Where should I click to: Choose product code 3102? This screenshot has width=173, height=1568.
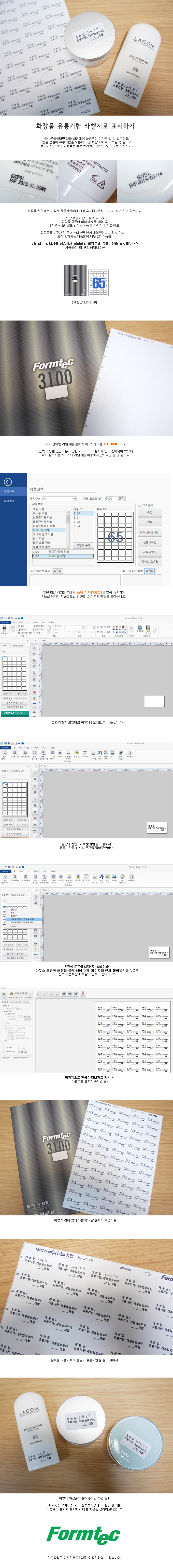83,521
